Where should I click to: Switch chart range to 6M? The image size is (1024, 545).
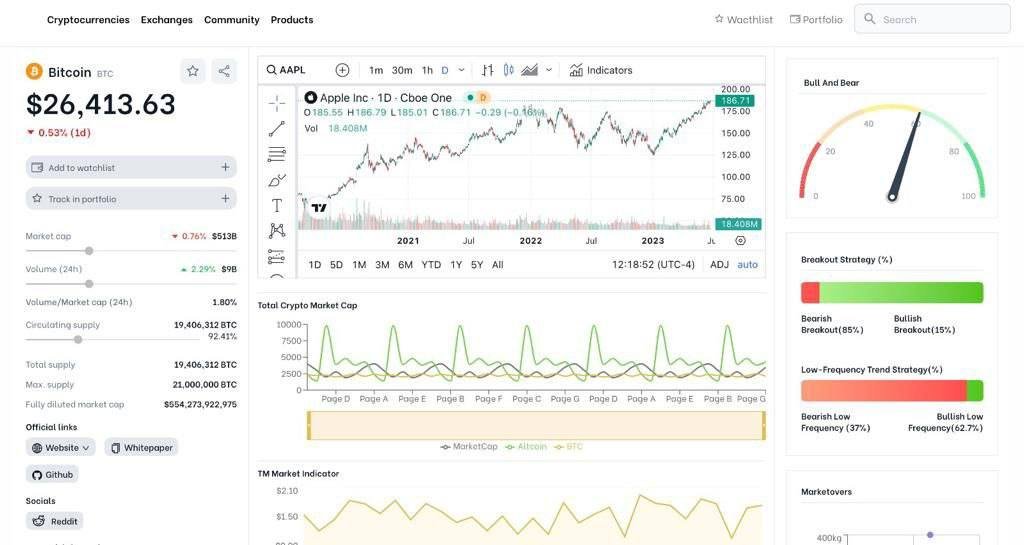coord(406,265)
